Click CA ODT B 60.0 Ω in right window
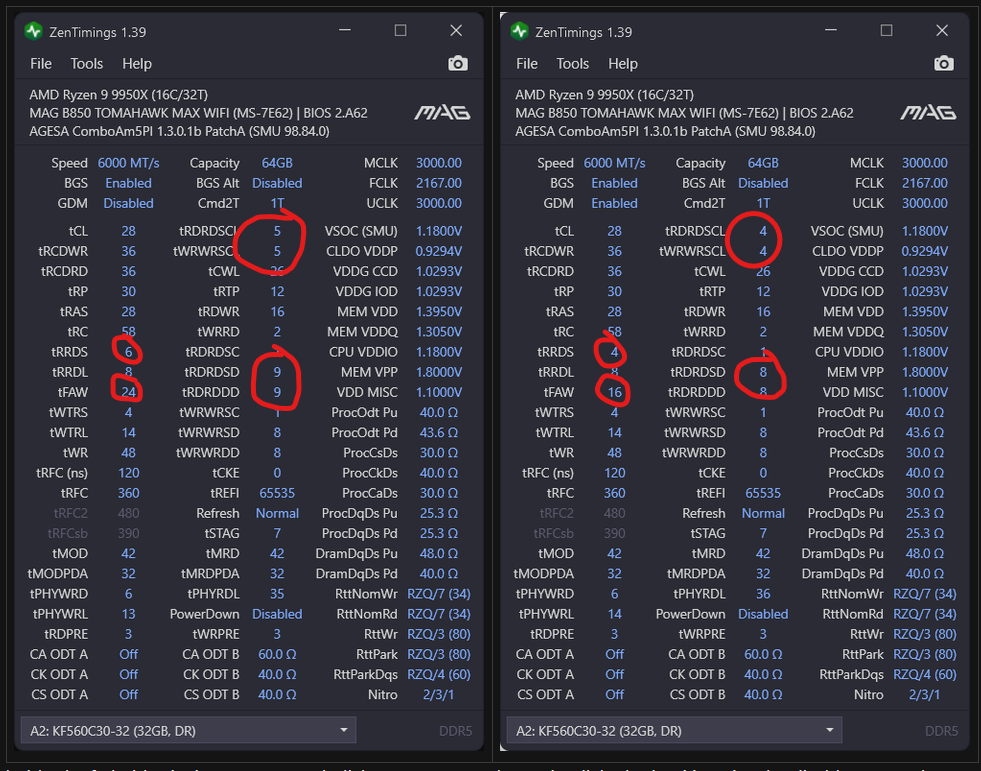This screenshot has height=771, width=981. (x=763, y=655)
